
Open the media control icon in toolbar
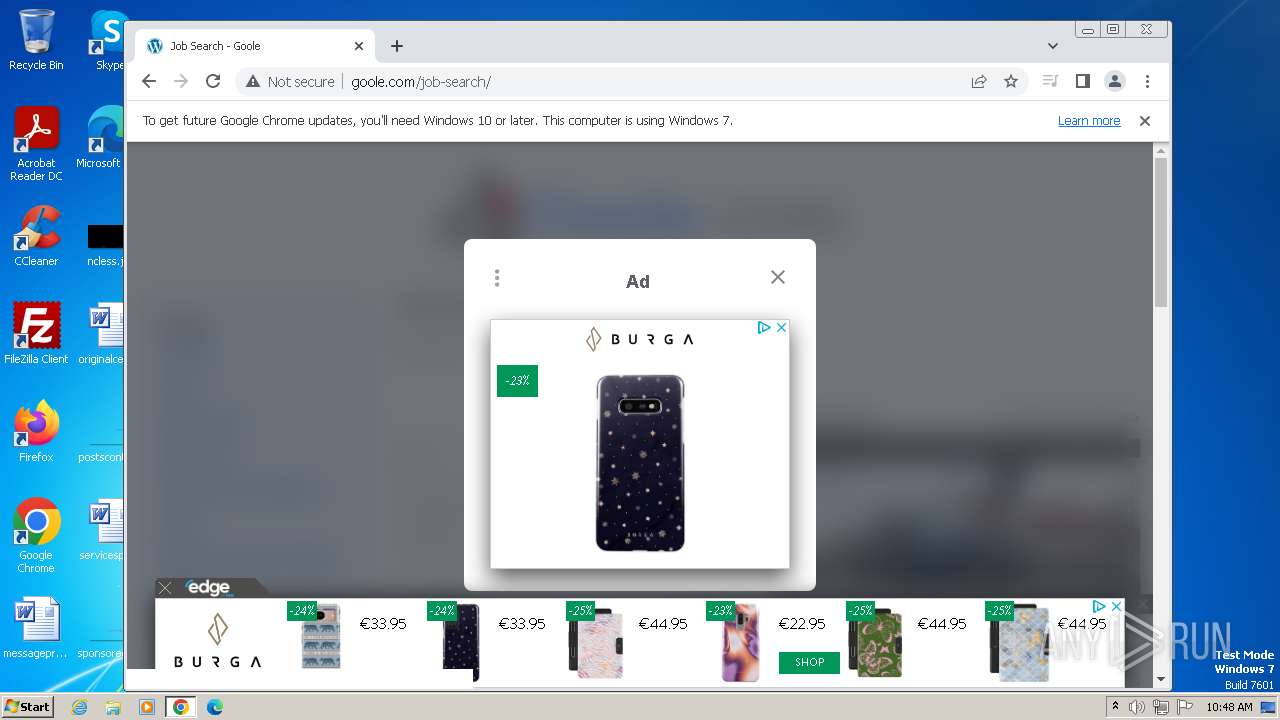[x=1050, y=82]
